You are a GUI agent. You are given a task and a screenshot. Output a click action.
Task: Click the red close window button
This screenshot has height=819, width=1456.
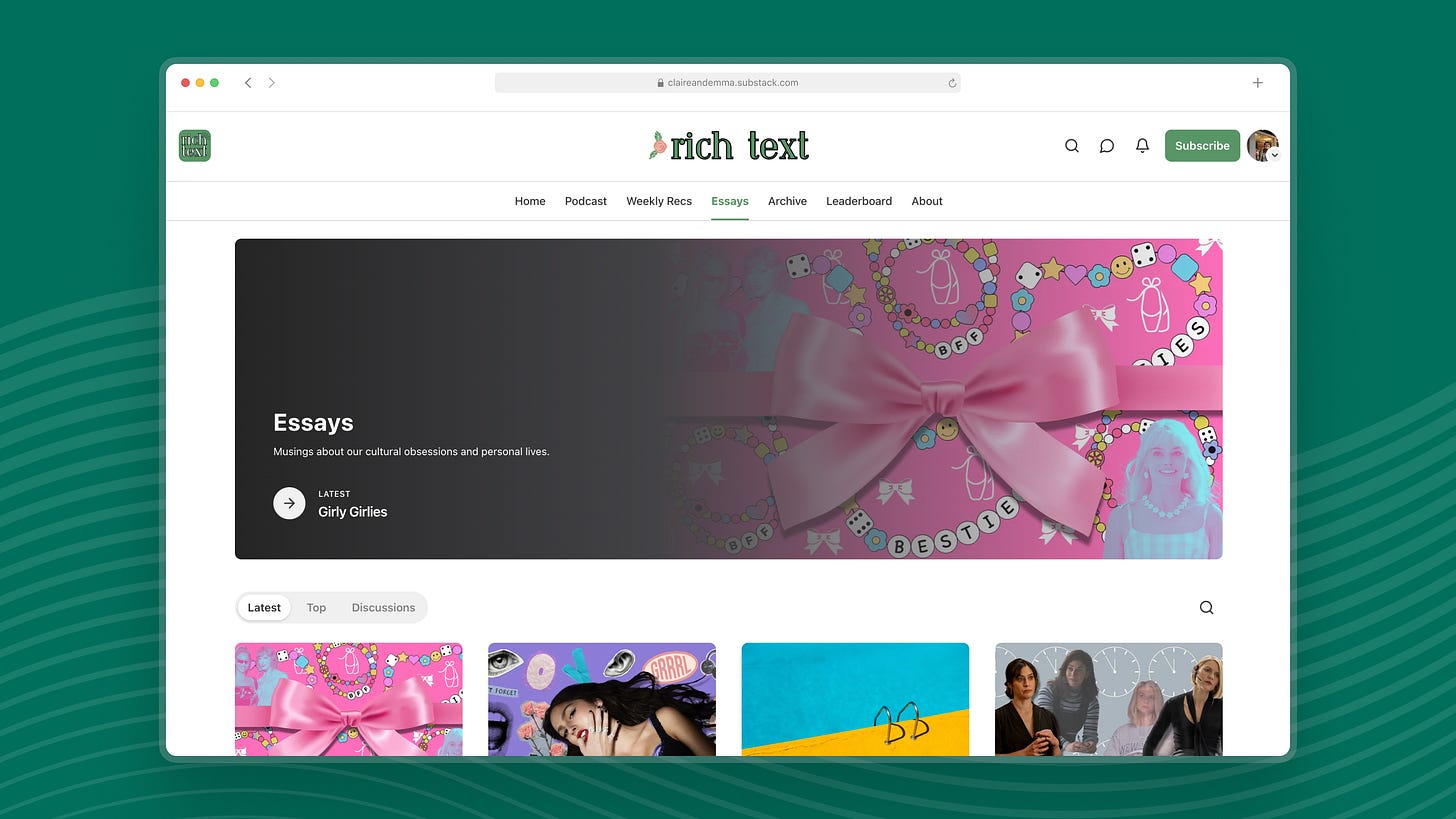[185, 83]
